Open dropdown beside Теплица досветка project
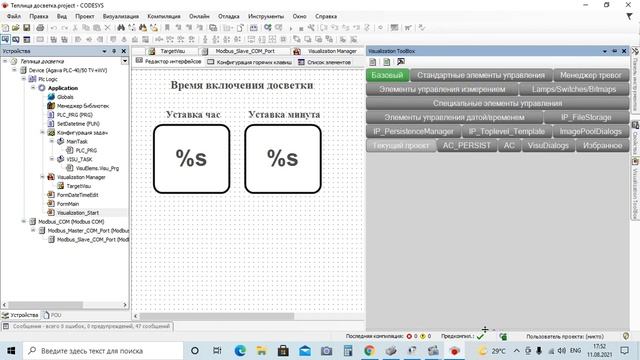This screenshot has height=360, width=640. [124, 61]
